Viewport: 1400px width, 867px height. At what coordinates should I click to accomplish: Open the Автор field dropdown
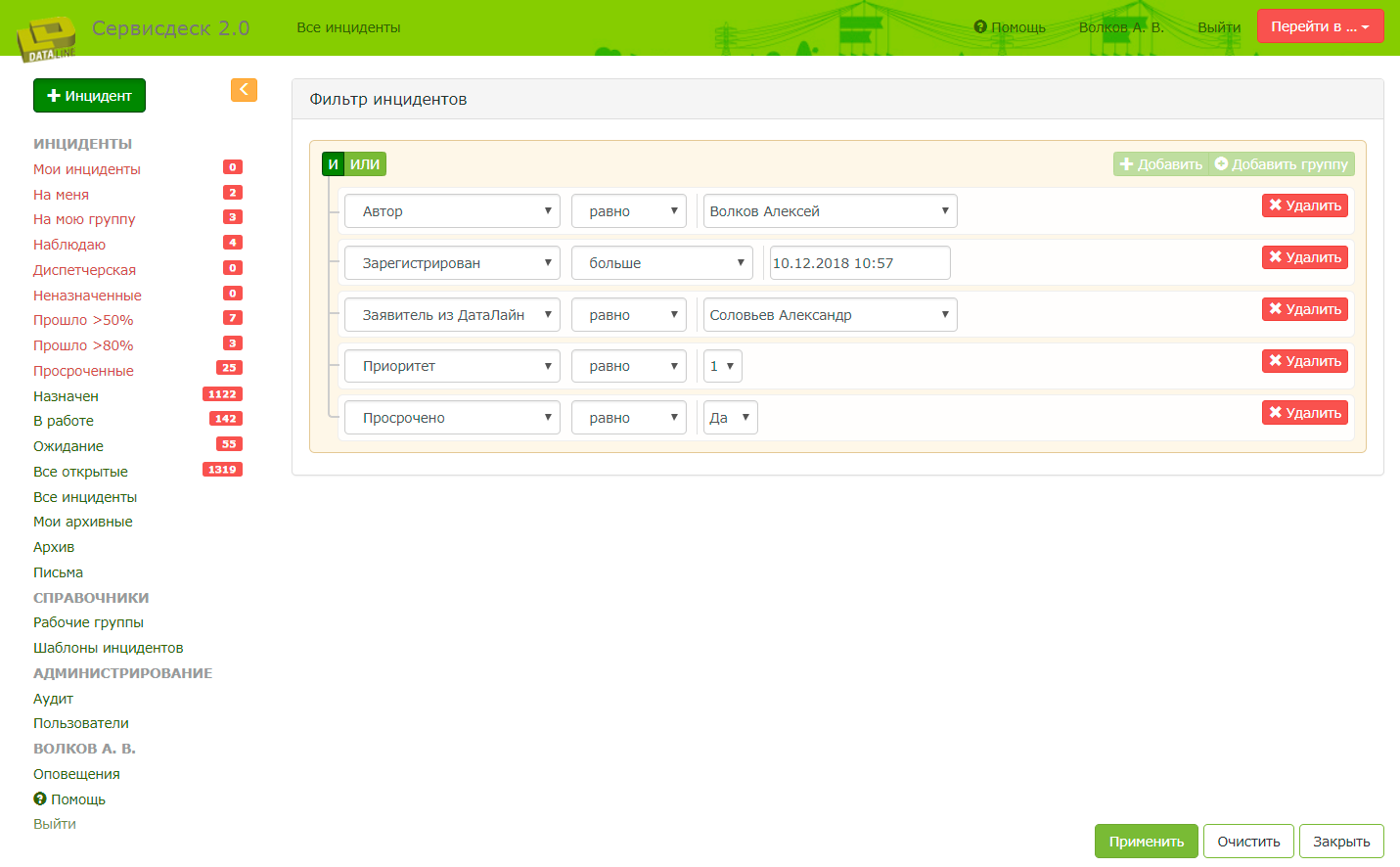coord(452,211)
